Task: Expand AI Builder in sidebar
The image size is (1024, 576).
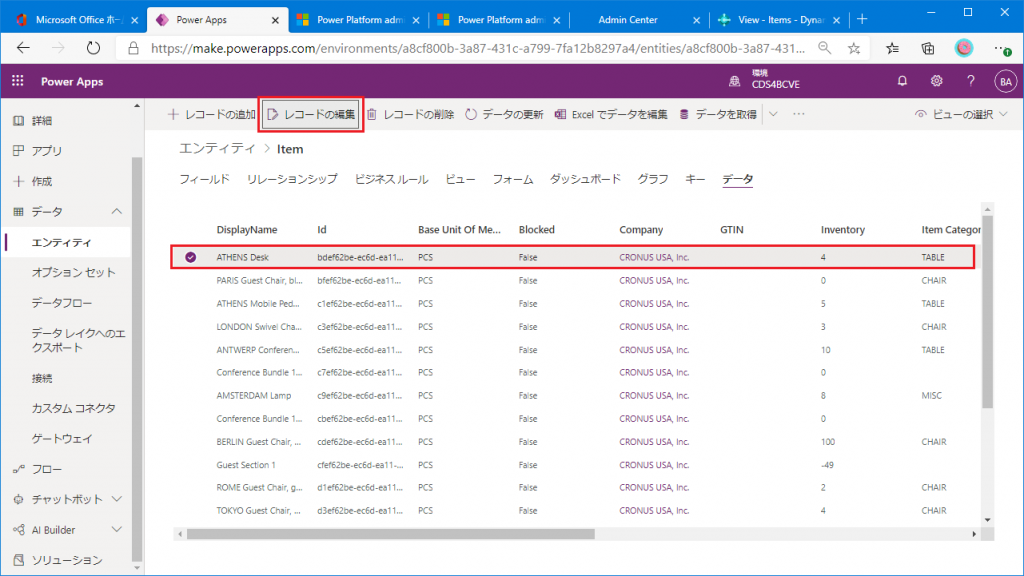Action: [x=117, y=530]
